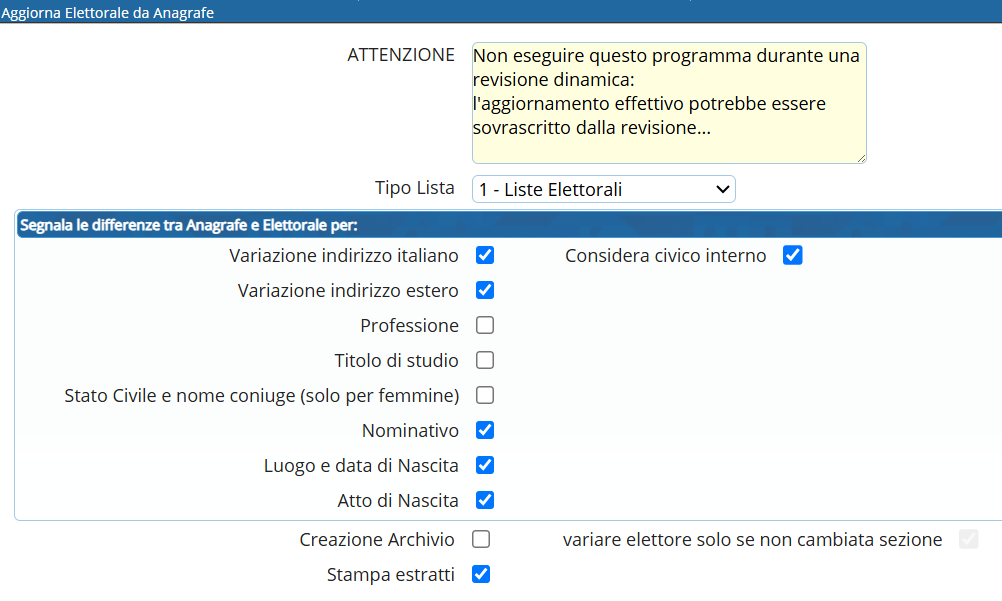This screenshot has width=1002, height=601.
Task: Check Stato Civile e nome coniuge box
Action: 485,395
